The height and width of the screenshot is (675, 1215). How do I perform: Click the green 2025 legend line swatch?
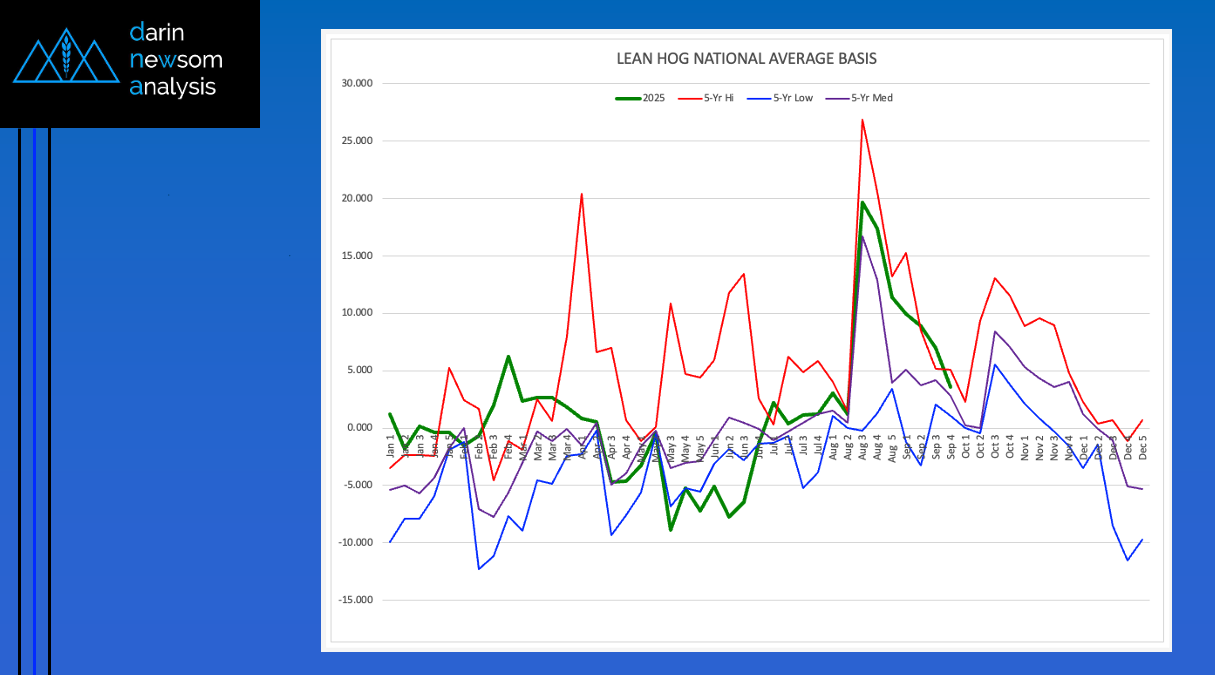pyautogui.click(x=629, y=98)
